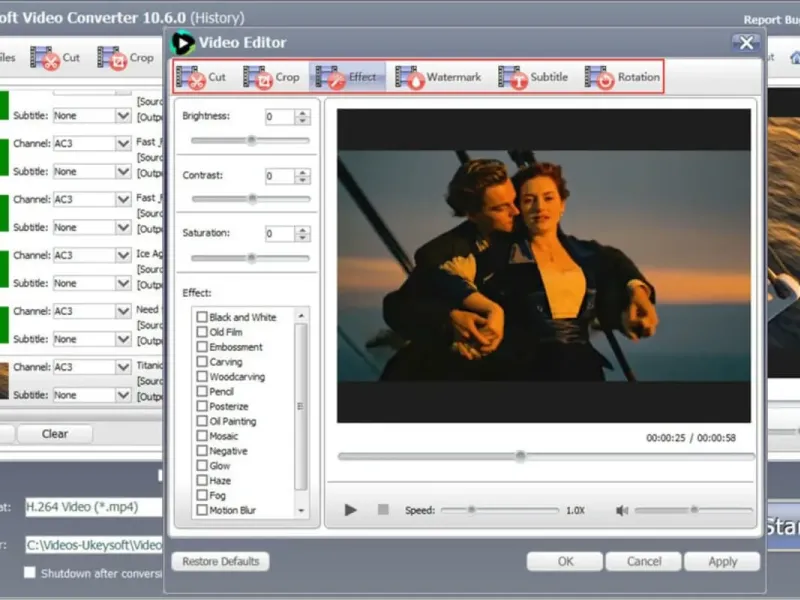This screenshot has height=600, width=800.
Task: Check the Fog effect
Action: (x=202, y=495)
